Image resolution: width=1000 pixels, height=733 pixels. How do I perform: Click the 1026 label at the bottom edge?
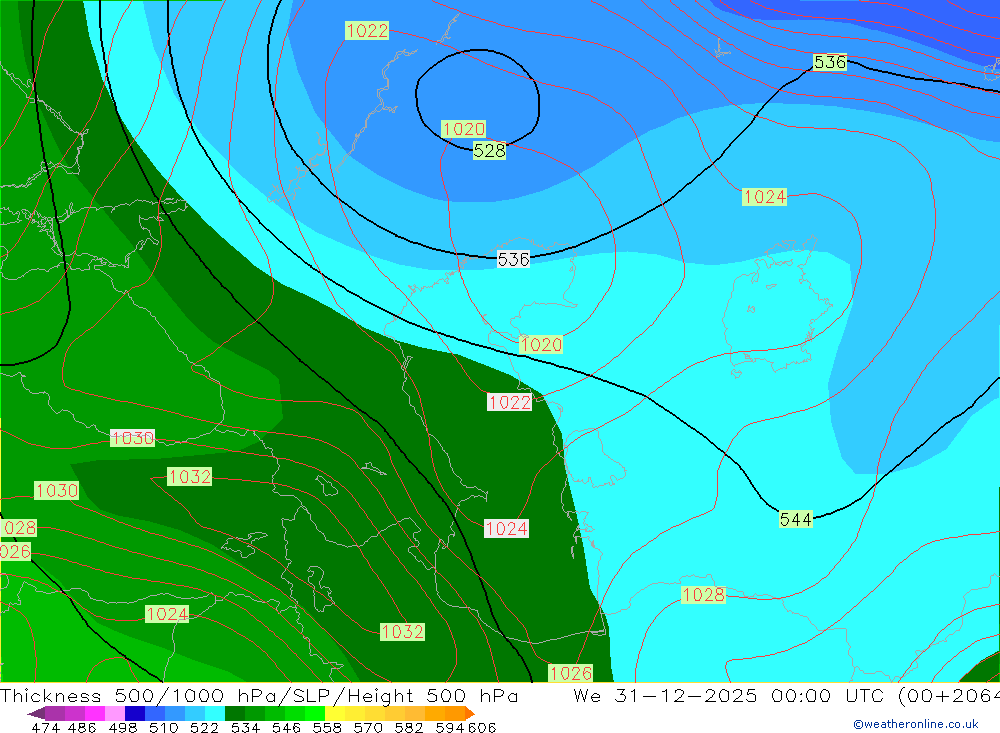(571, 673)
